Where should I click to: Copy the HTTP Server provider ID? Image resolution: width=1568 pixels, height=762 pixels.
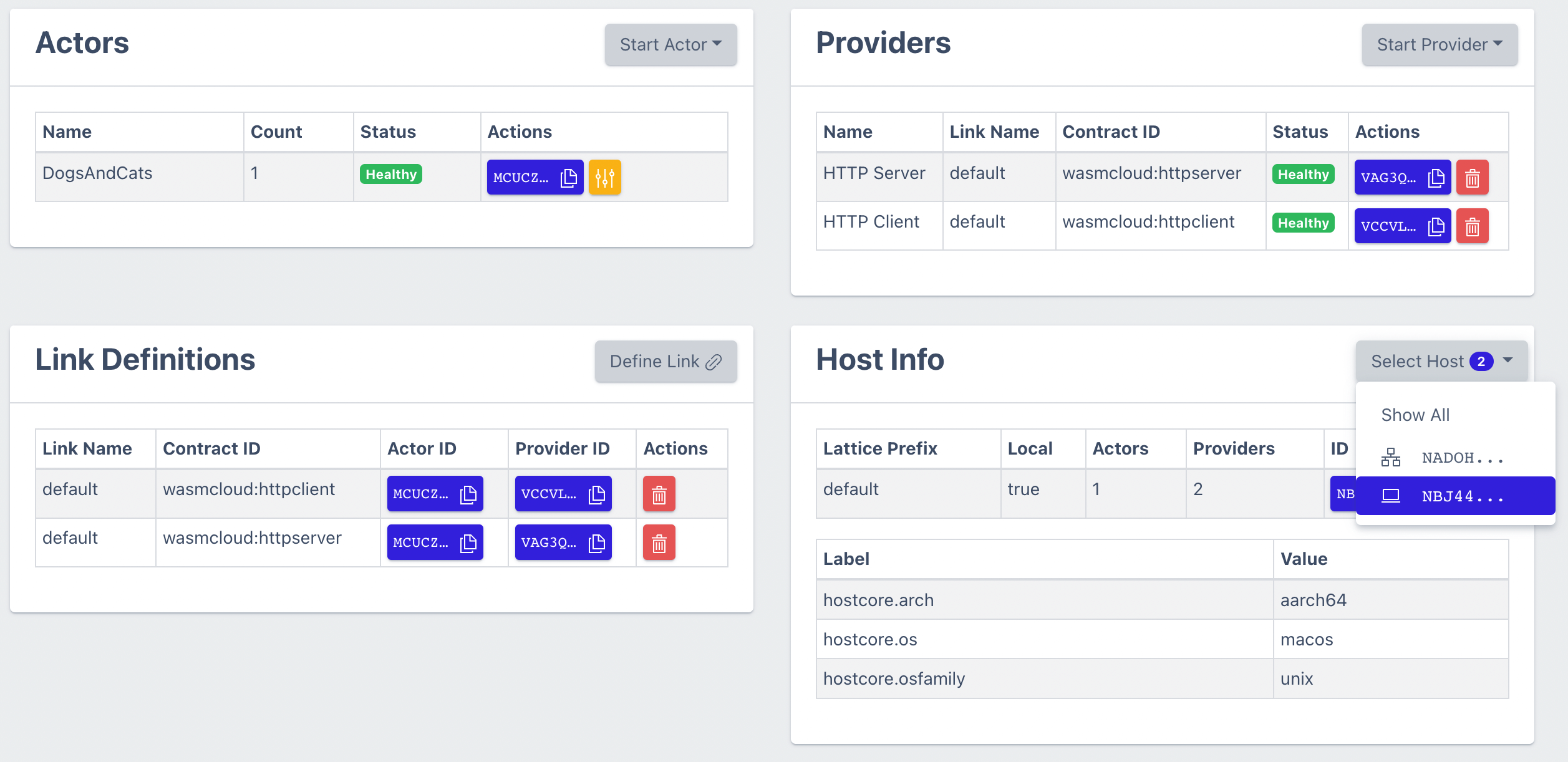pos(1436,178)
